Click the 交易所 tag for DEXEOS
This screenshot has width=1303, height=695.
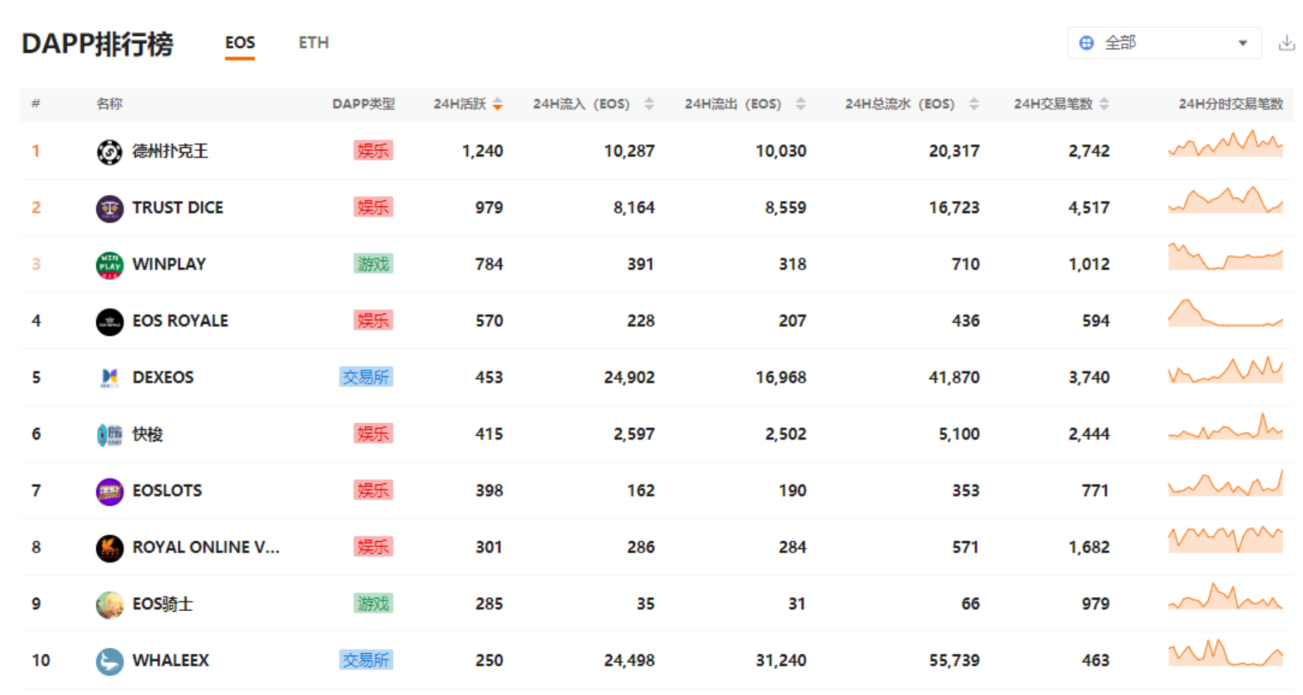(x=366, y=377)
